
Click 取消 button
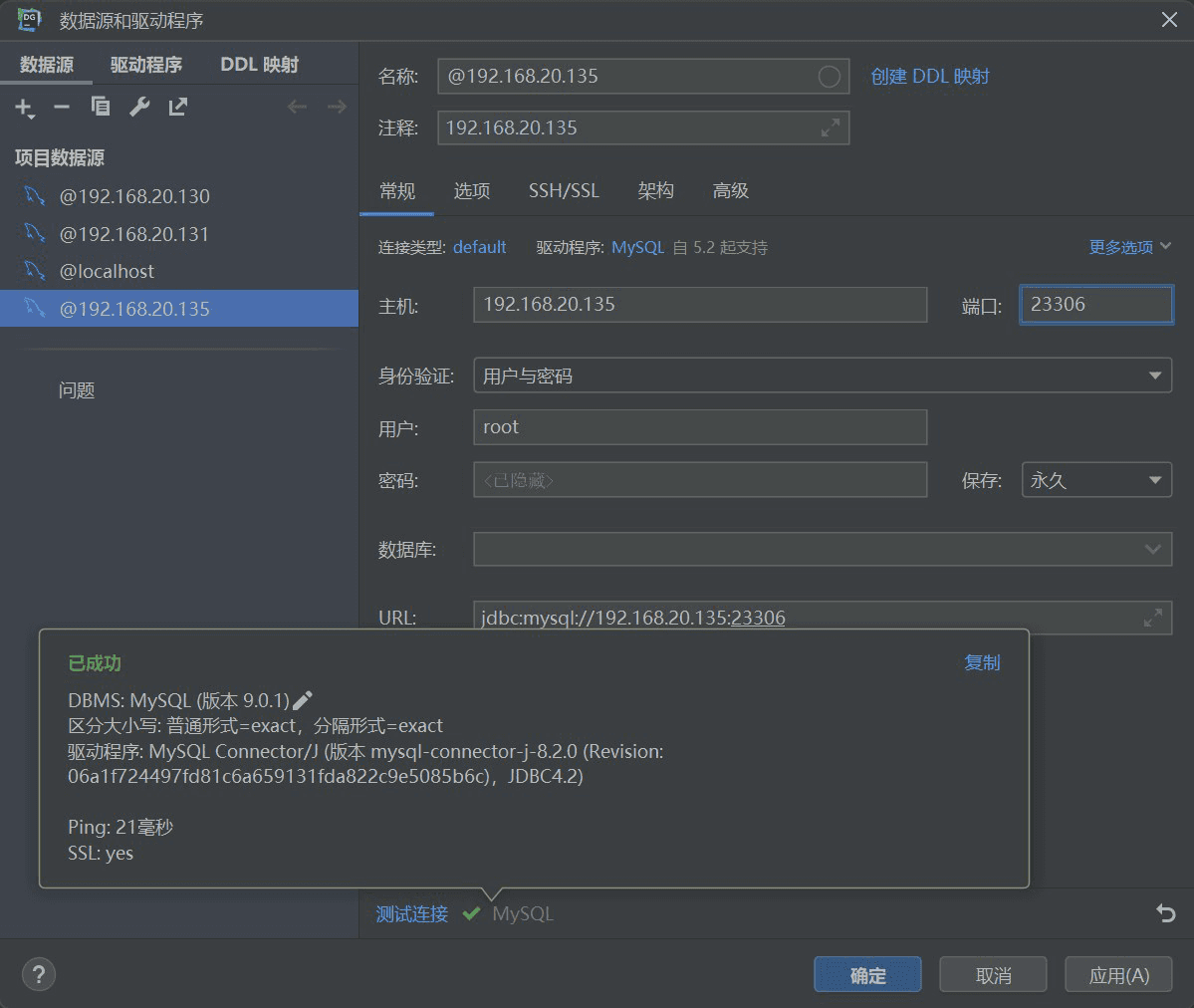click(993, 974)
